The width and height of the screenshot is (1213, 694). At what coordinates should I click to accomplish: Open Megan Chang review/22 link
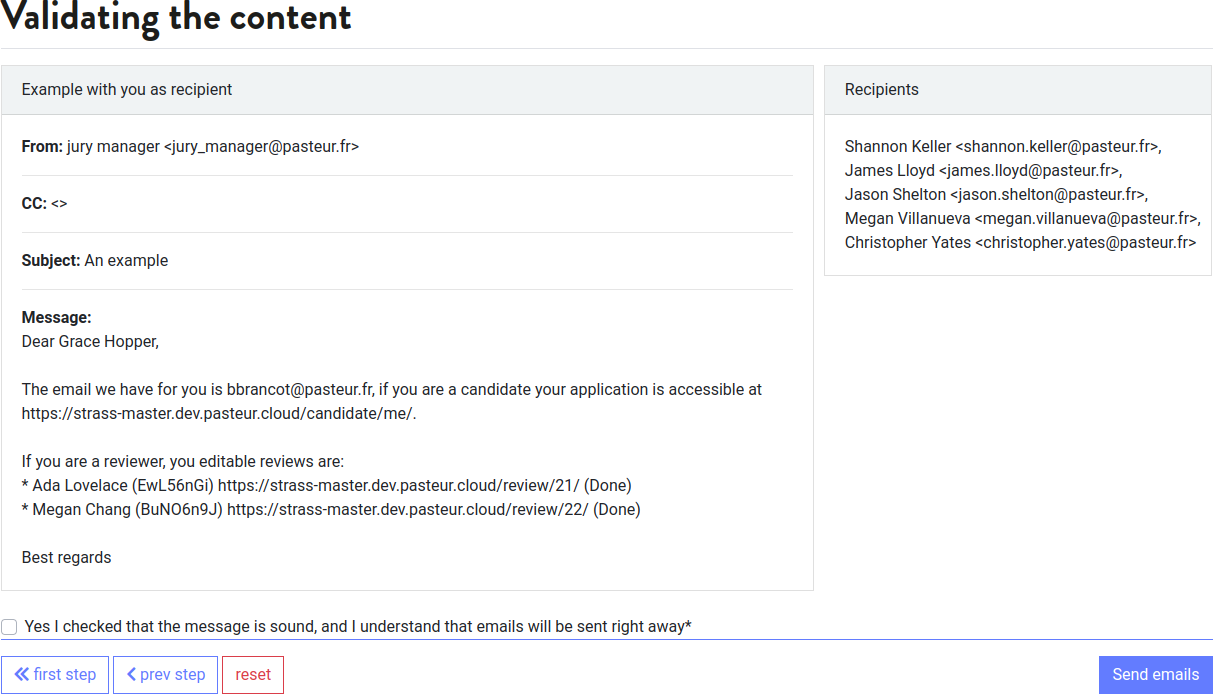pos(407,510)
